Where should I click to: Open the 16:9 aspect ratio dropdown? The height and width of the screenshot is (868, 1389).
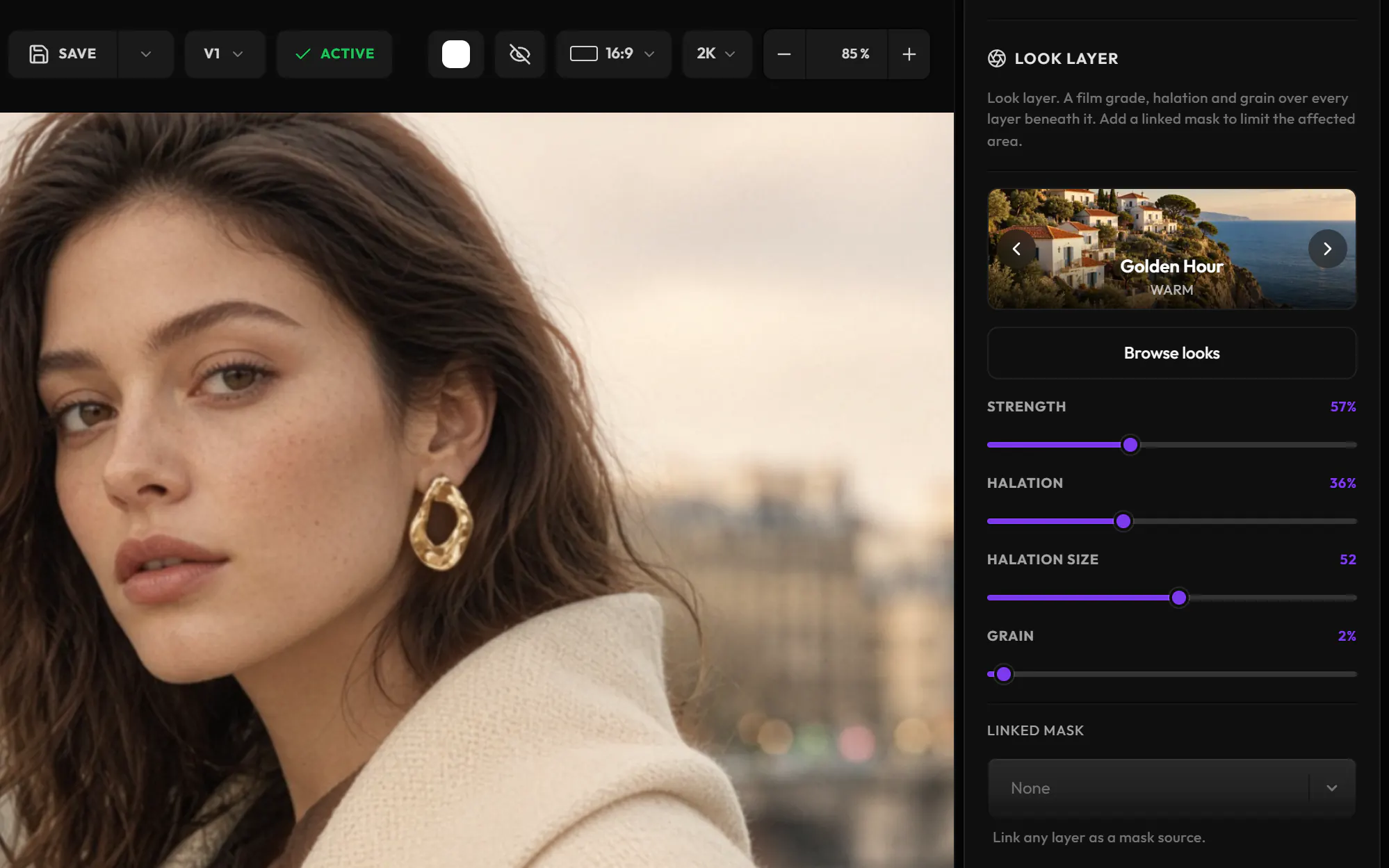click(613, 54)
